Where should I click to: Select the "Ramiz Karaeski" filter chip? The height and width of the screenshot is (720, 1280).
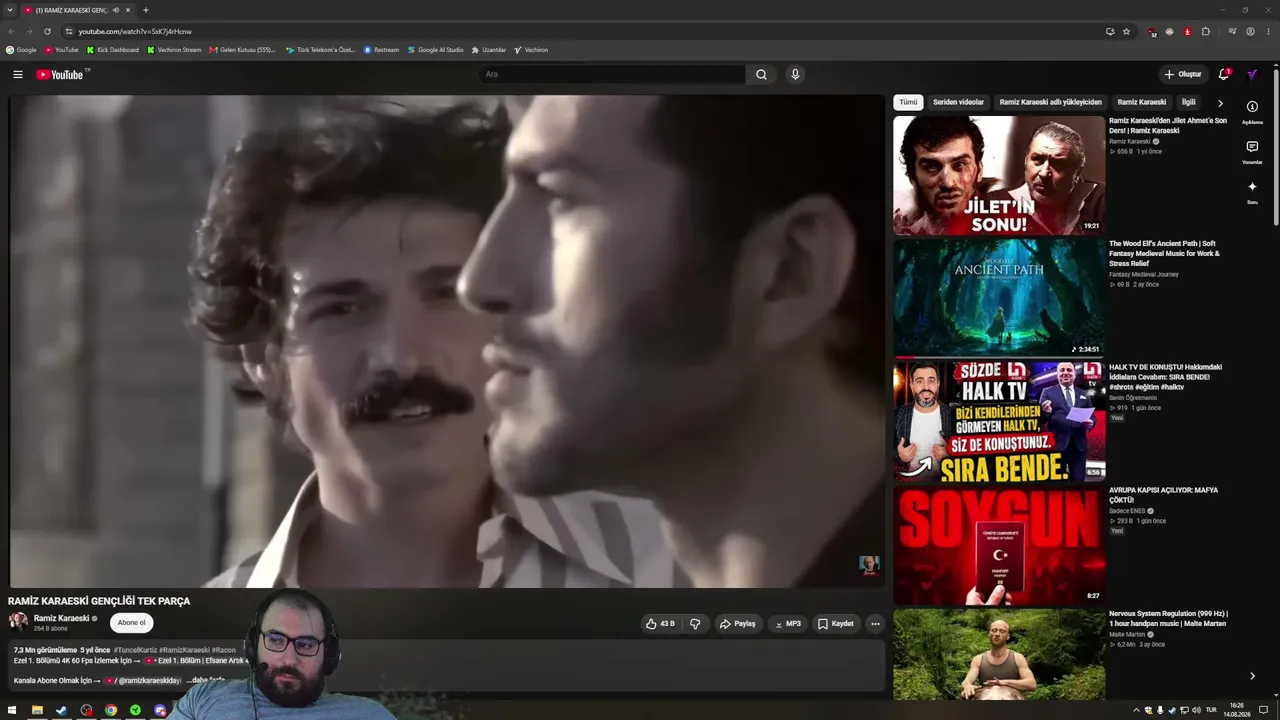coord(1142,102)
